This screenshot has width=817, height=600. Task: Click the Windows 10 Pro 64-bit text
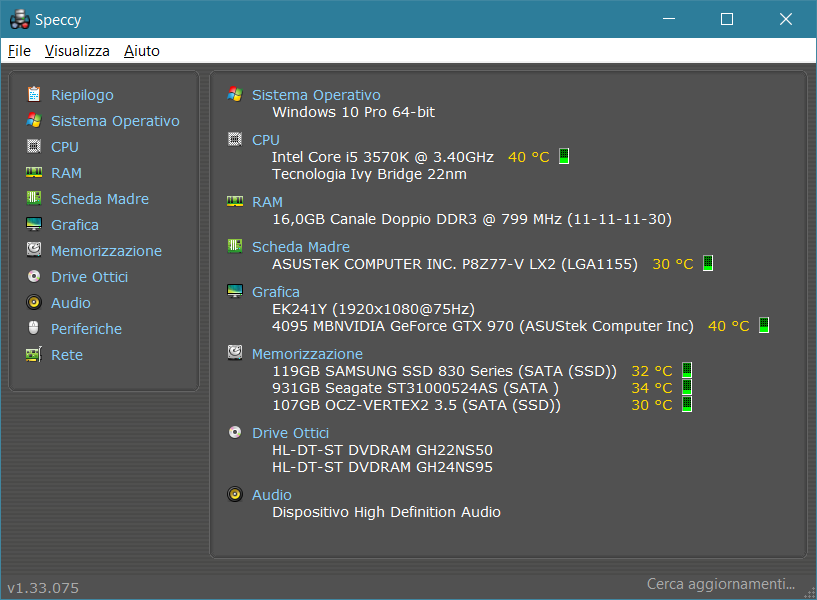(x=353, y=112)
